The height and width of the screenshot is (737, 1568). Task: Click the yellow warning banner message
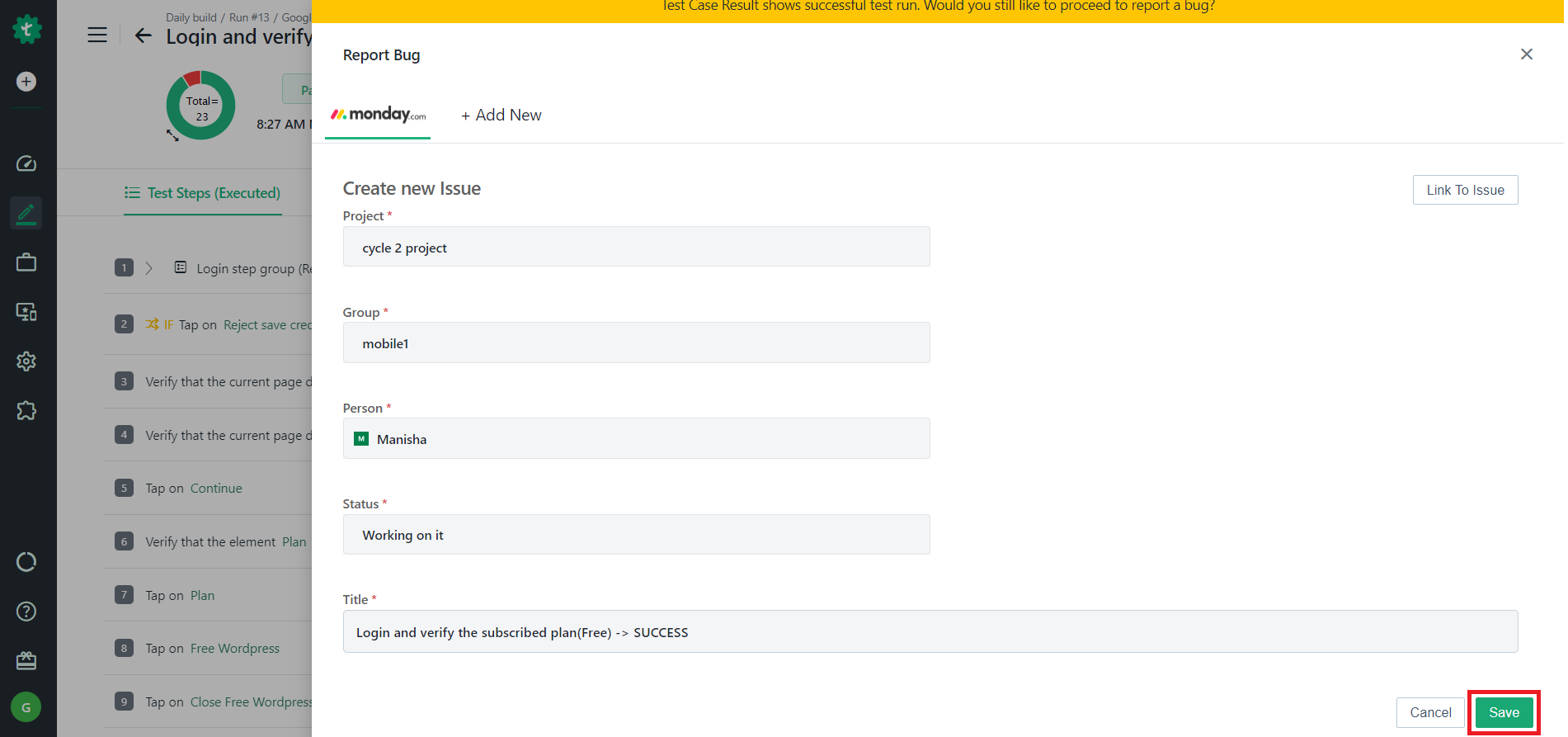938,7
